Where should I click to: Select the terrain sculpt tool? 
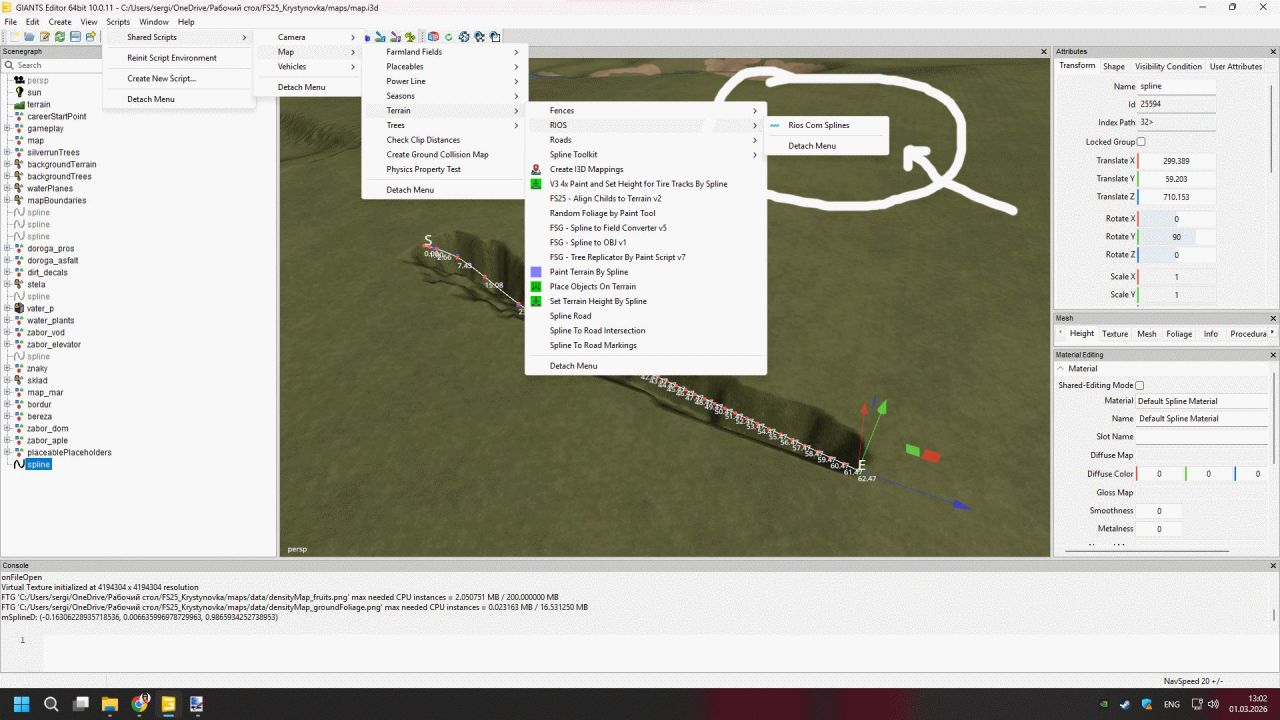point(379,36)
